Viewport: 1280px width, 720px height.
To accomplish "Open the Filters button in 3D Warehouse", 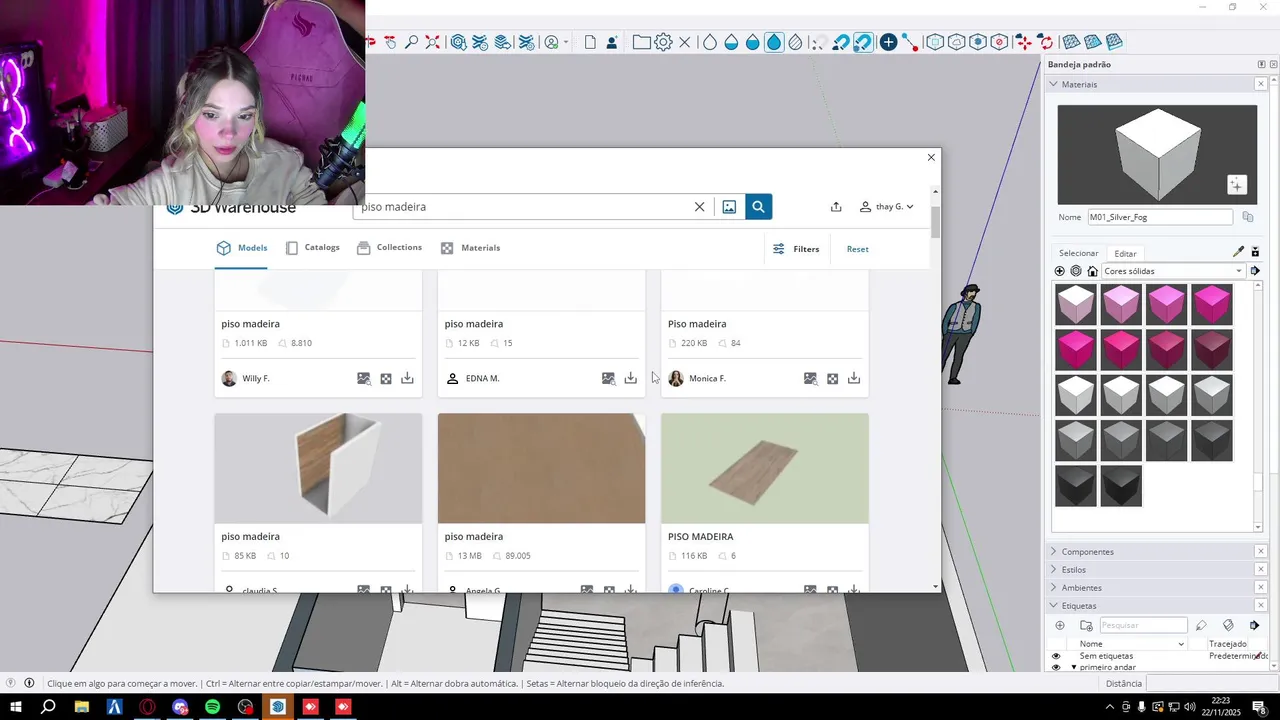I will click(x=796, y=249).
